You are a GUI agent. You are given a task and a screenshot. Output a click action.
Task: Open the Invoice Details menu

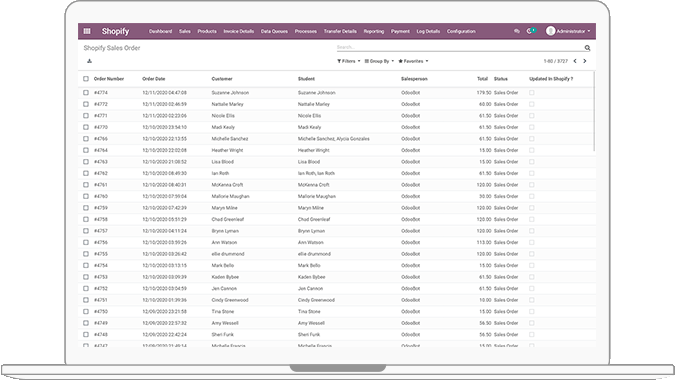point(238,31)
